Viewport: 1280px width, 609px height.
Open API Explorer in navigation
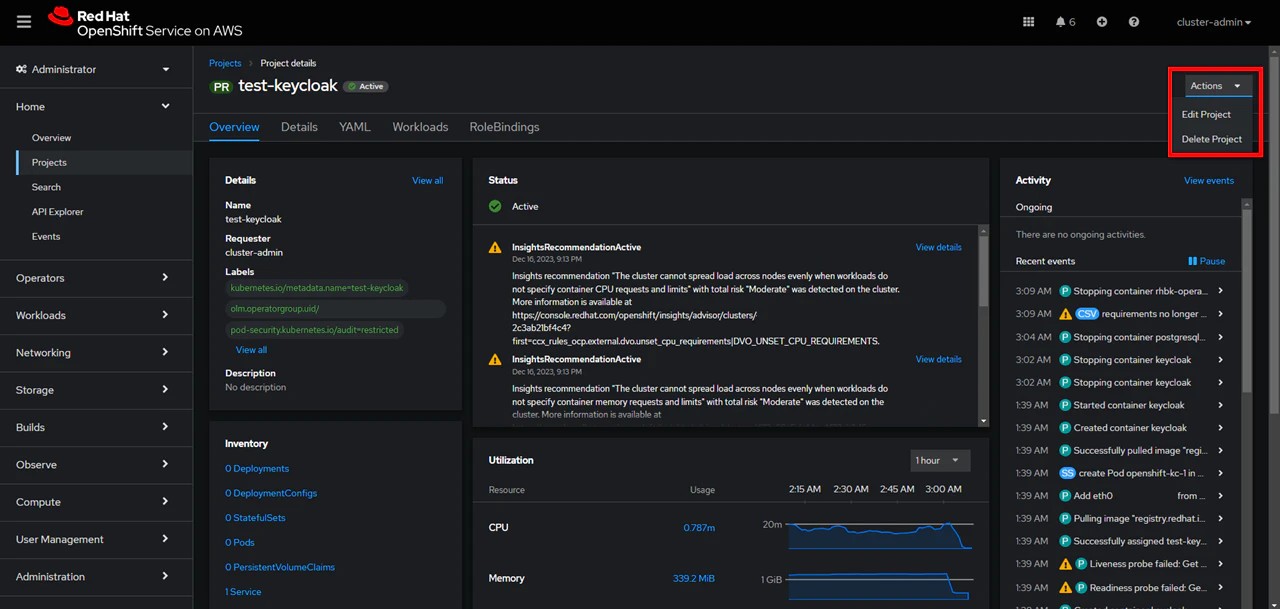pyautogui.click(x=57, y=212)
